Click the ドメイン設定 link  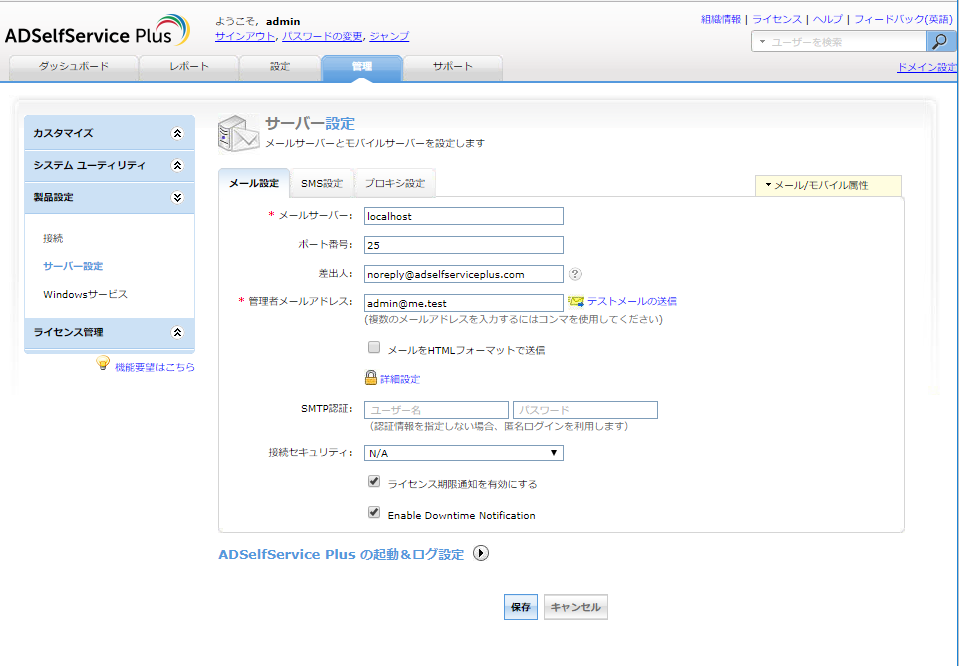(x=927, y=67)
